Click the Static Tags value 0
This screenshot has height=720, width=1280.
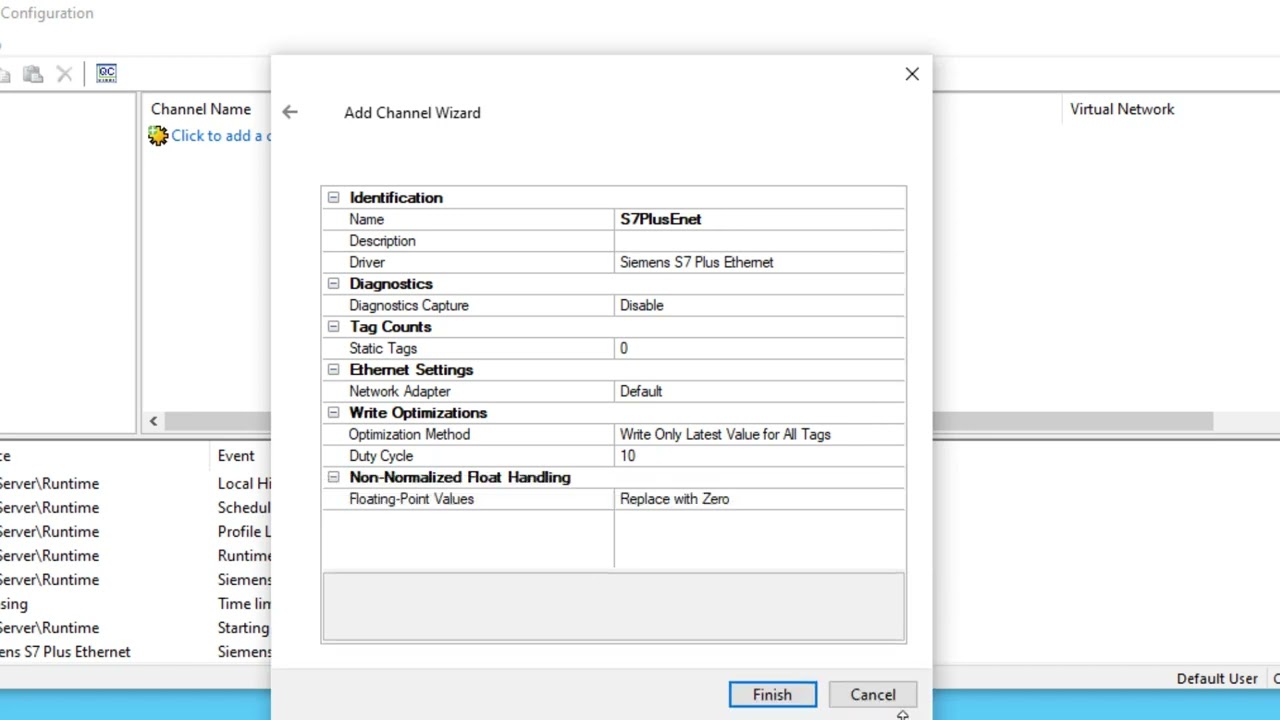pyautogui.click(x=760, y=349)
